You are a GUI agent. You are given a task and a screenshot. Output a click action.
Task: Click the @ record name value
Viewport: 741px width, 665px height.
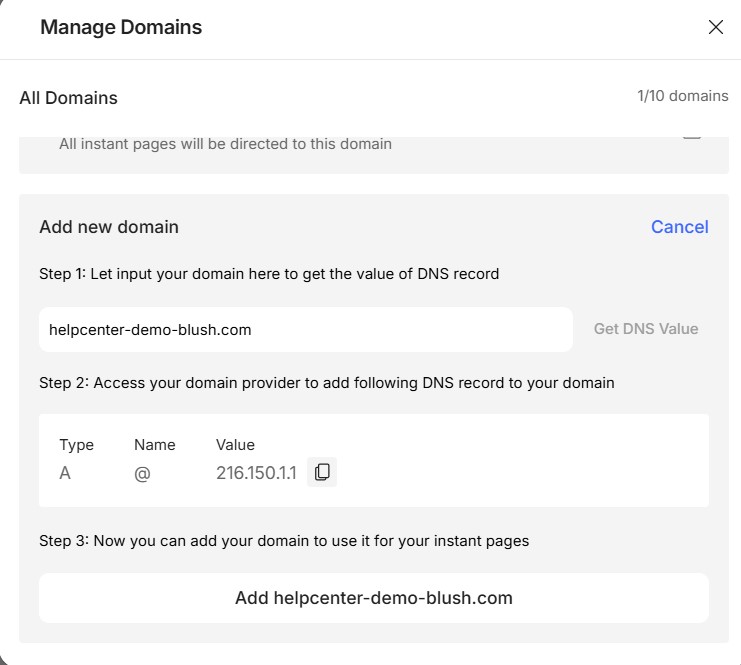(x=142, y=473)
